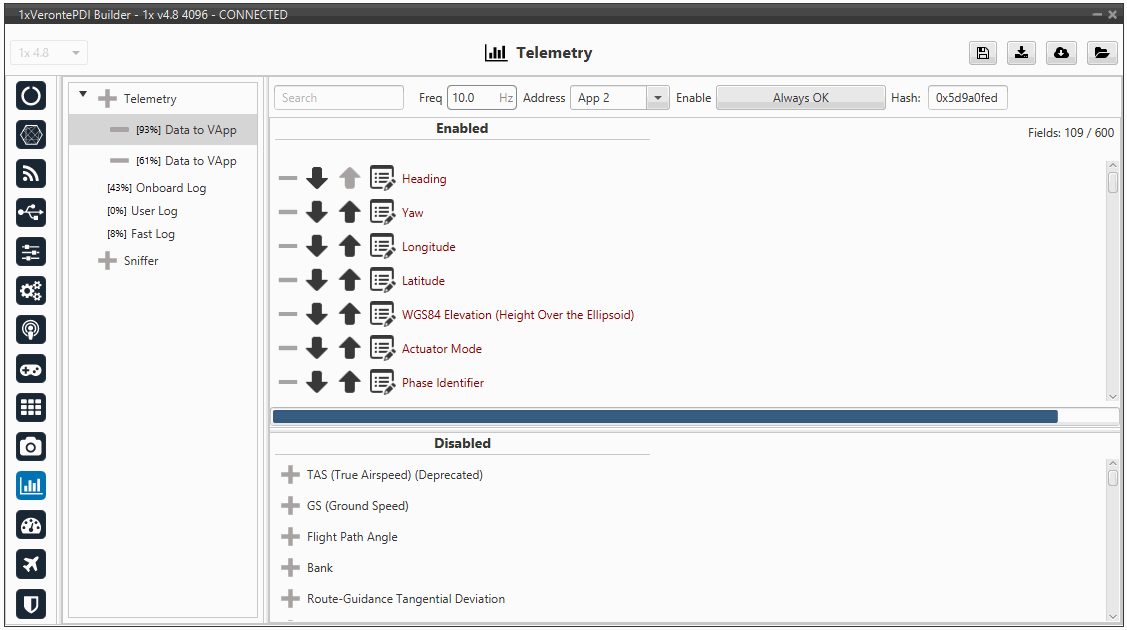Open the USB connections sidebar section
This screenshot has width=1127, height=630.
[31, 213]
